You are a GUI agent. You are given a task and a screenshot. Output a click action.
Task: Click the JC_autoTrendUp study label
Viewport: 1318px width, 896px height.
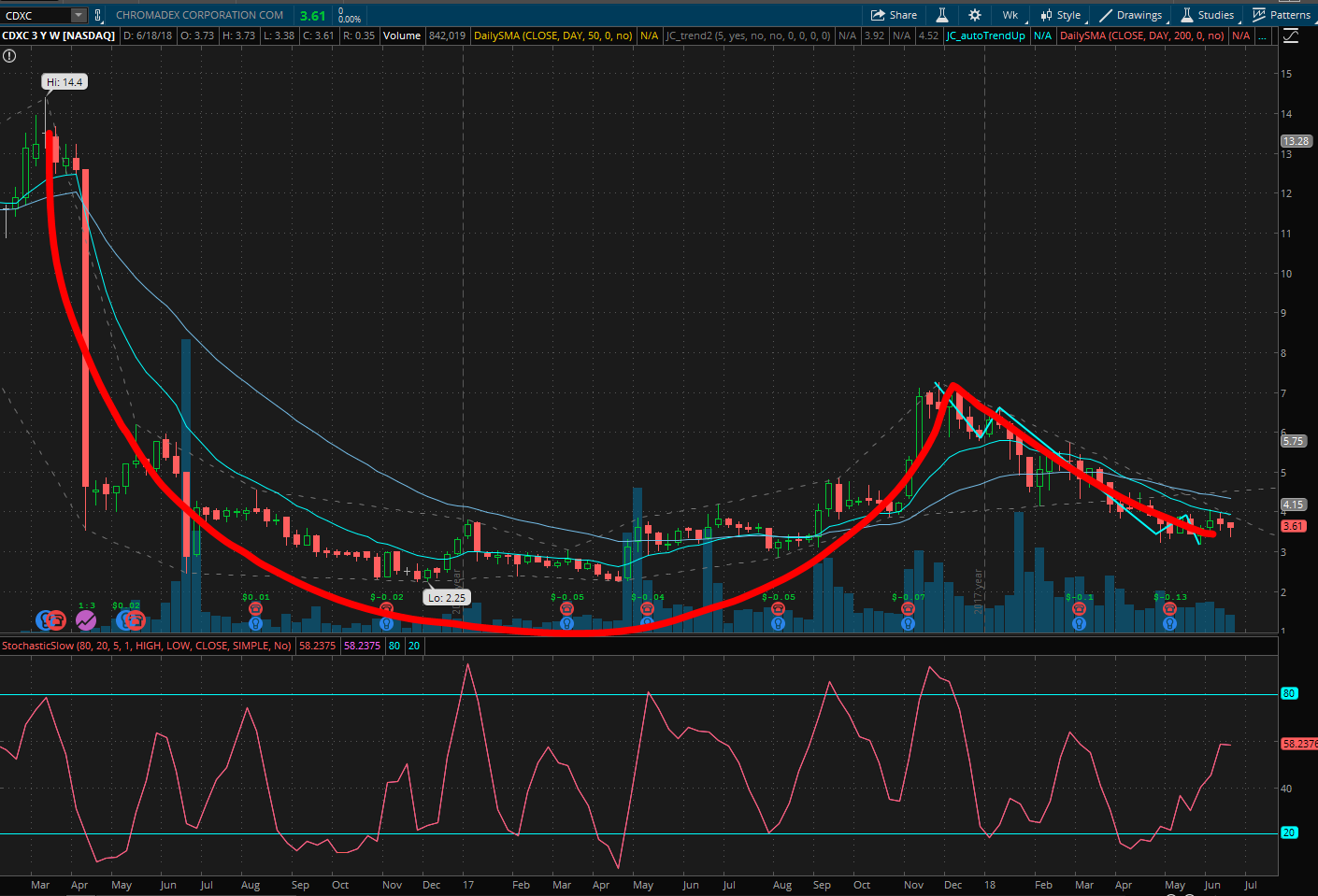(985, 36)
